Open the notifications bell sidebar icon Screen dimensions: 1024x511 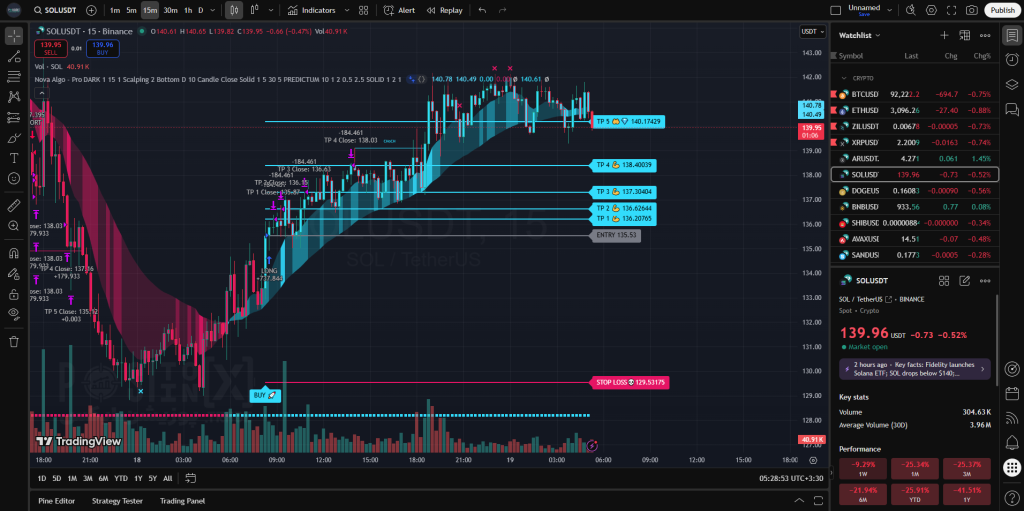(1012, 442)
